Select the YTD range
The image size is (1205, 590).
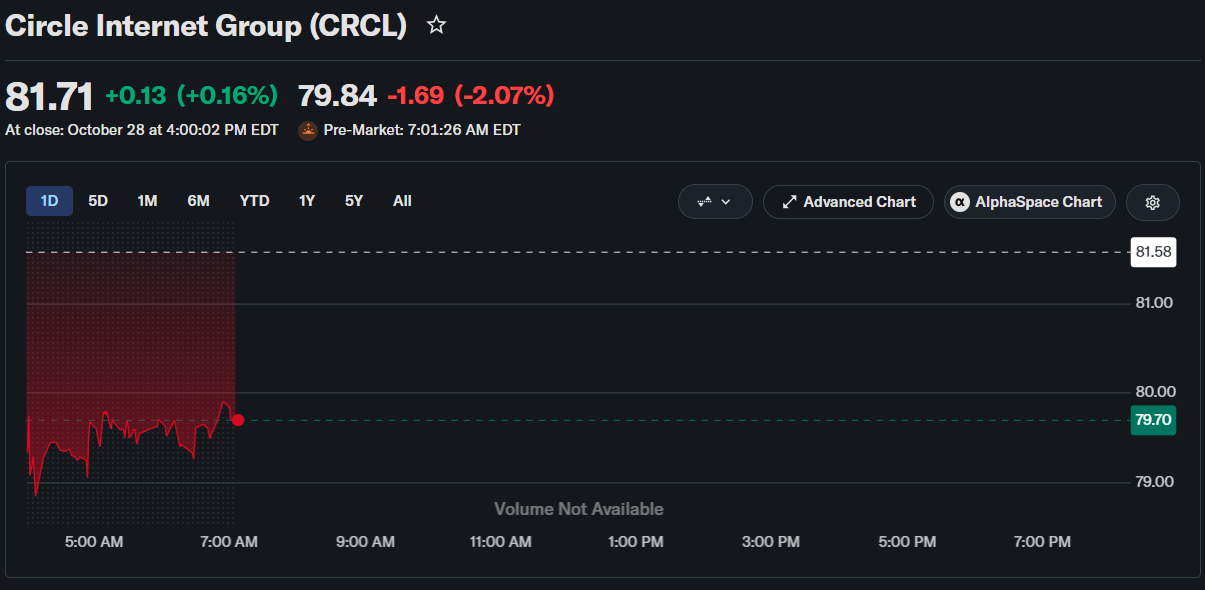pyautogui.click(x=254, y=201)
